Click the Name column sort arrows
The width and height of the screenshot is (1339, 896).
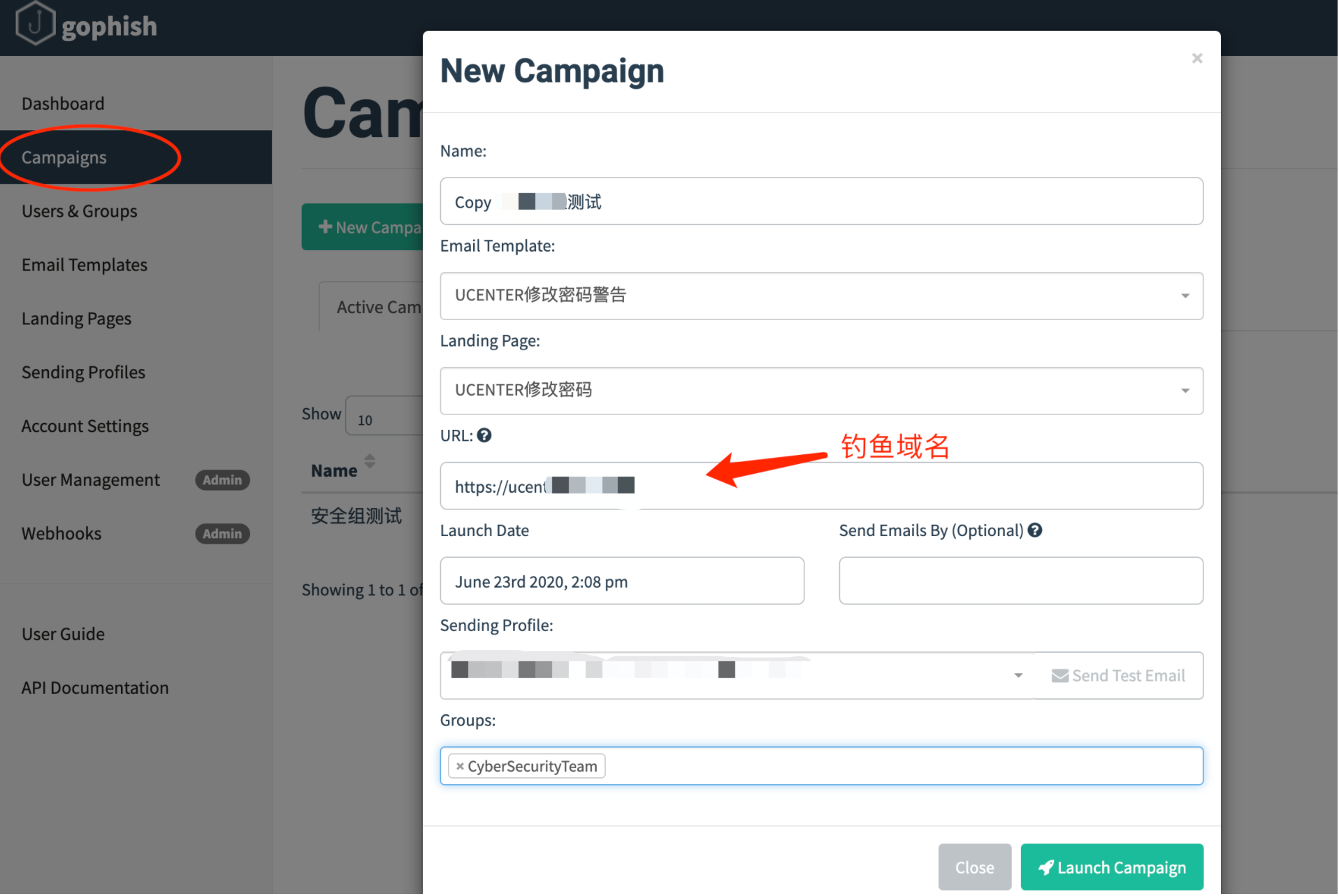coord(370,461)
